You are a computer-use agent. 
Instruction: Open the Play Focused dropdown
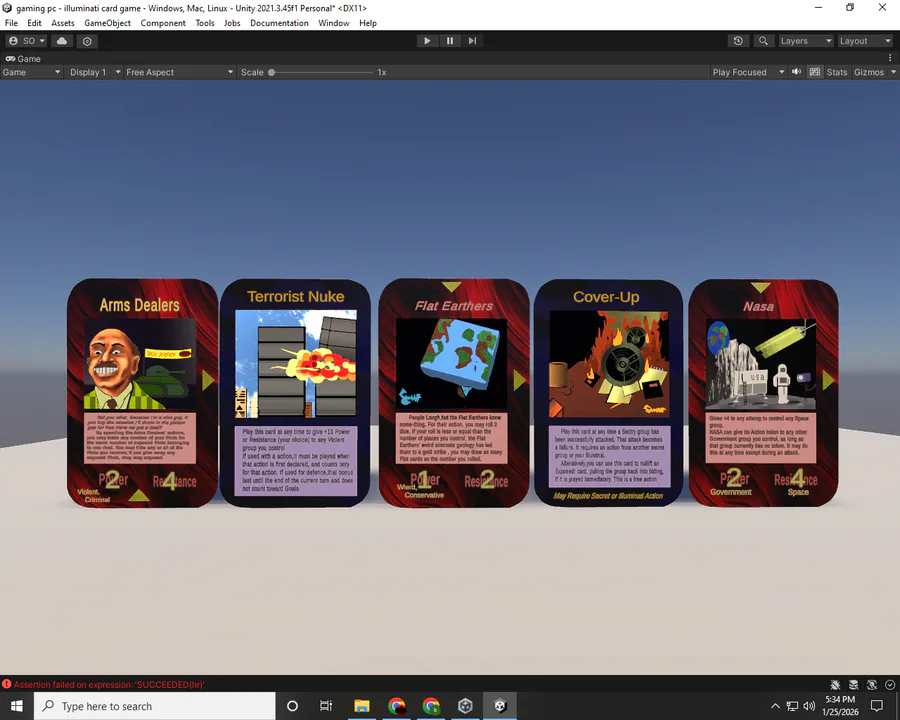click(x=748, y=72)
